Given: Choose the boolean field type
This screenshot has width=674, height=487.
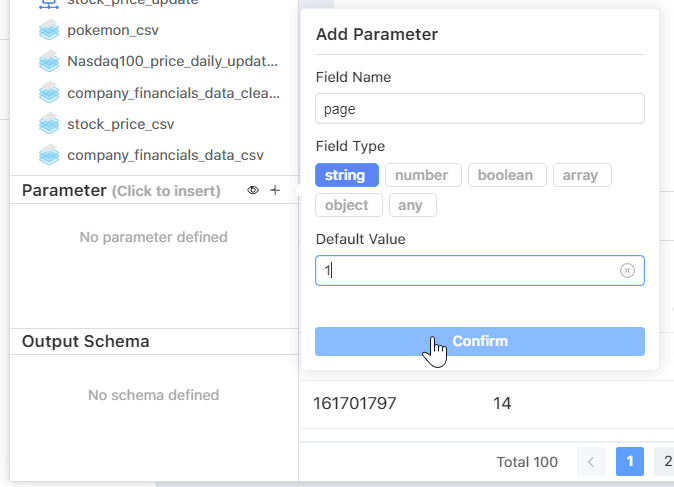Looking at the screenshot, I should tap(506, 175).
